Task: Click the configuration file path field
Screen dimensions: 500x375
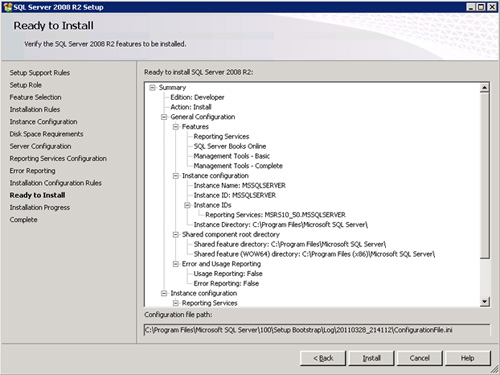Action: (x=317, y=330)
